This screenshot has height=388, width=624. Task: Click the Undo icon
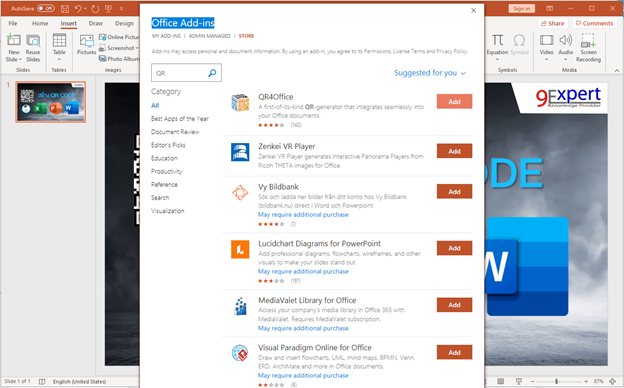(78, 8)
